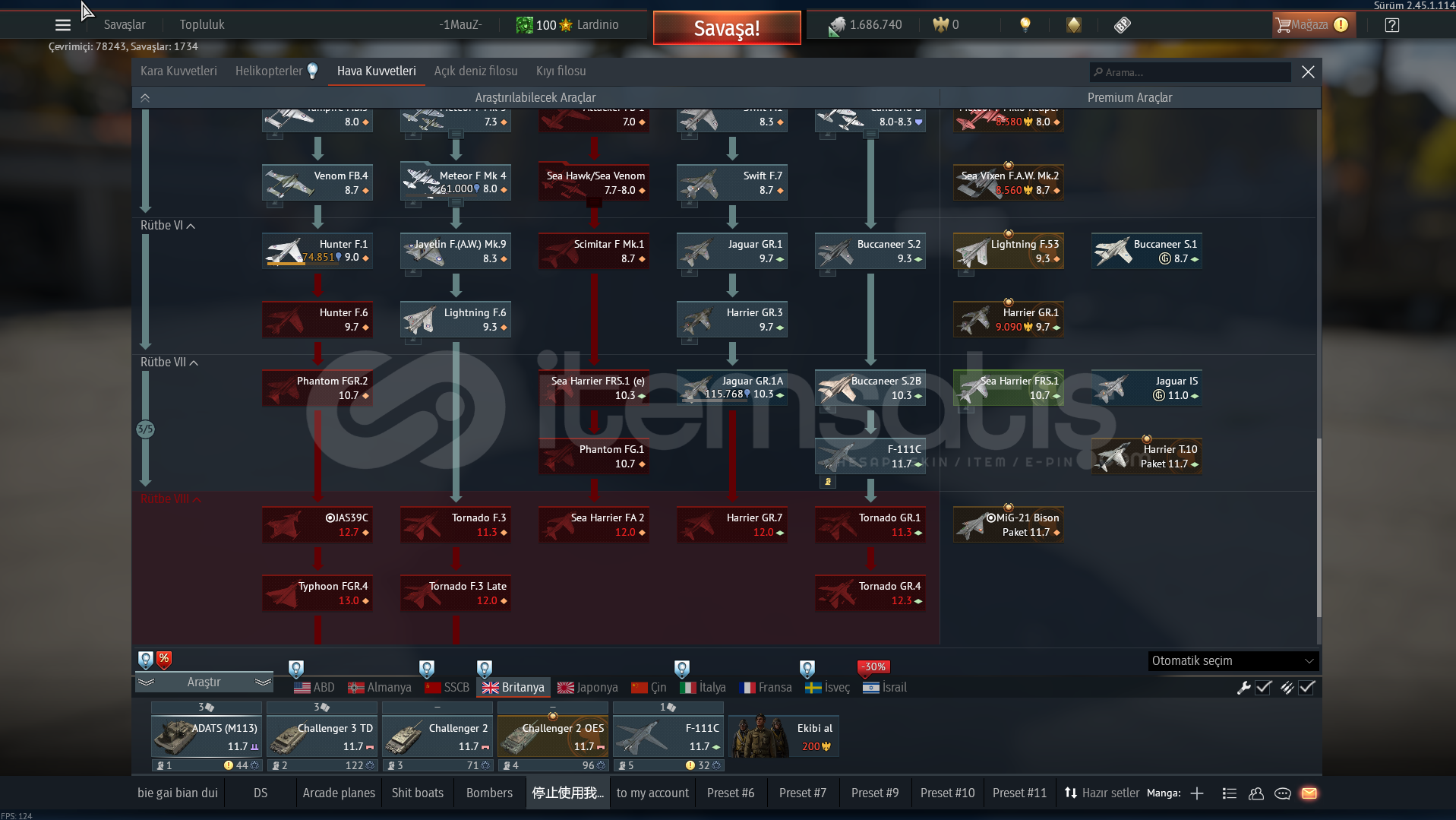Viewport: 1456px width, 820px height.
Task: Switch to Açık deniz filosu tab
Action: click(475, 71)
